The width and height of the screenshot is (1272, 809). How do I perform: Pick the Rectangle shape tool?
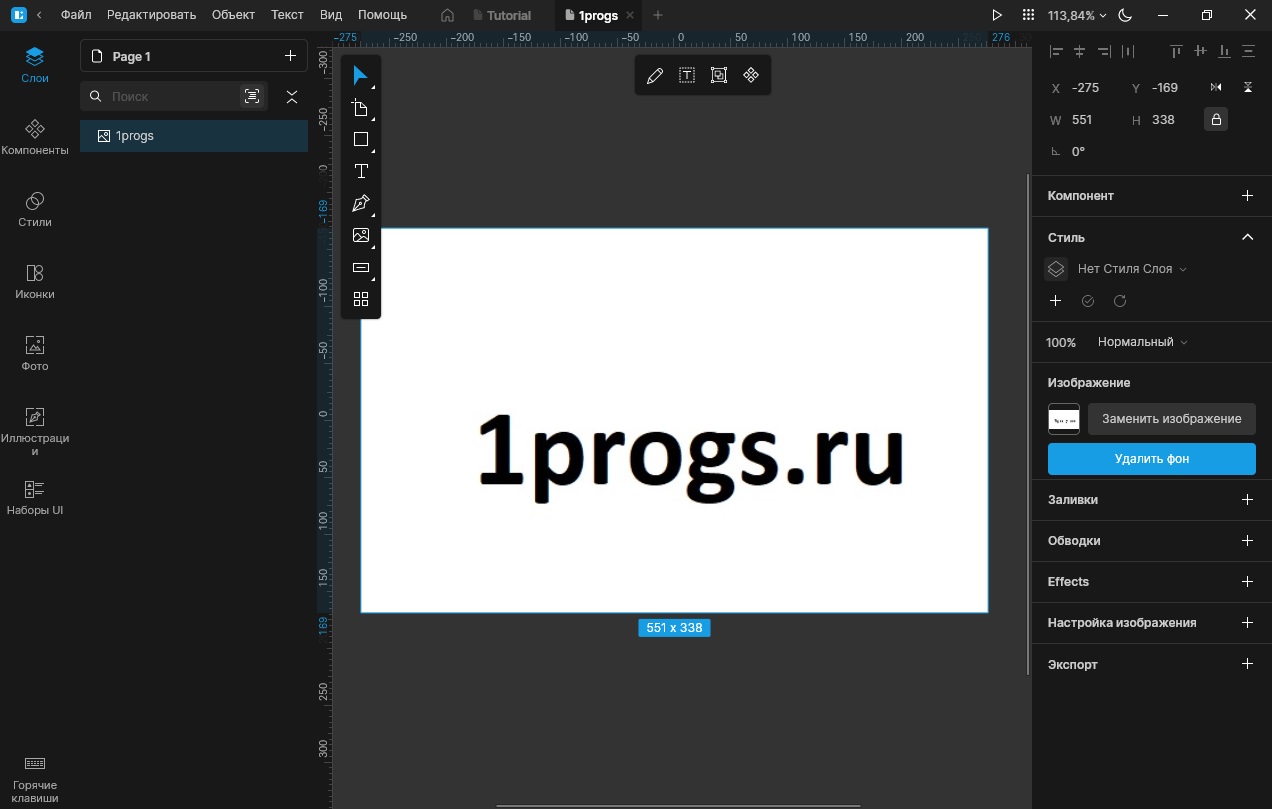point(361,140)
